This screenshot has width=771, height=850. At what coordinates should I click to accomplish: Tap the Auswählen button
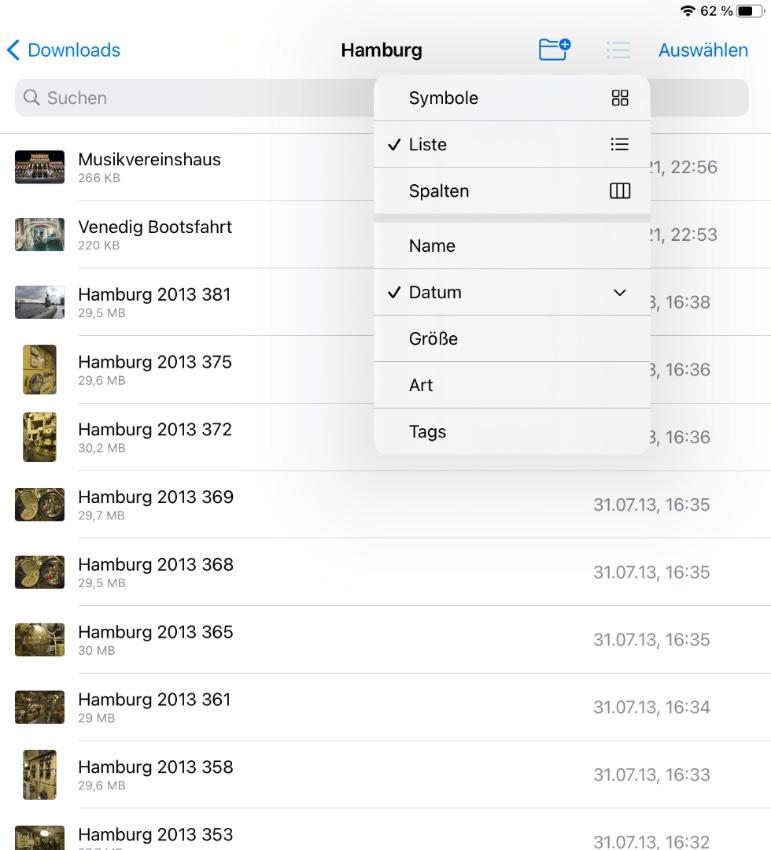[703, 50]
